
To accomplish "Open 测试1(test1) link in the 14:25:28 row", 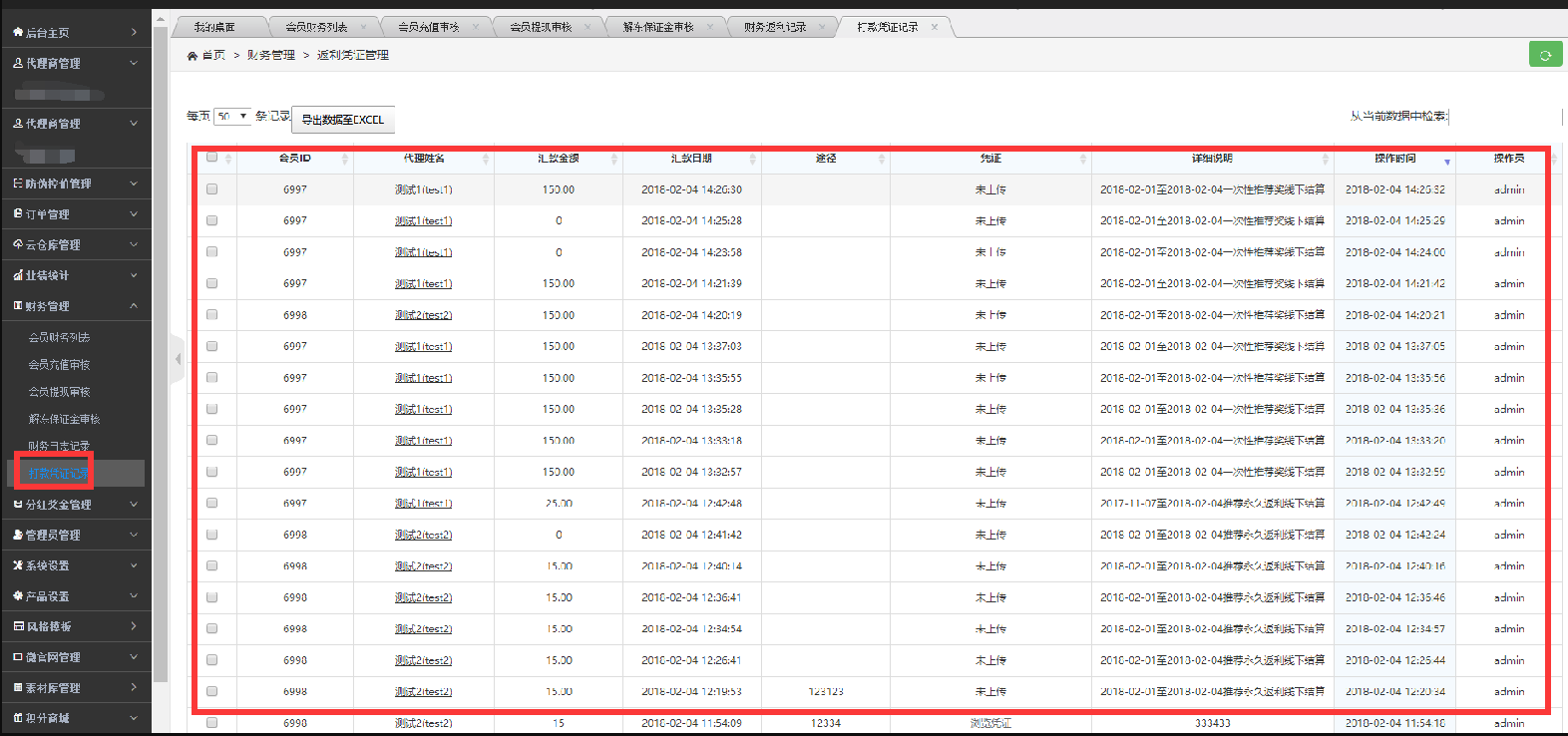I will coord(423,220).
